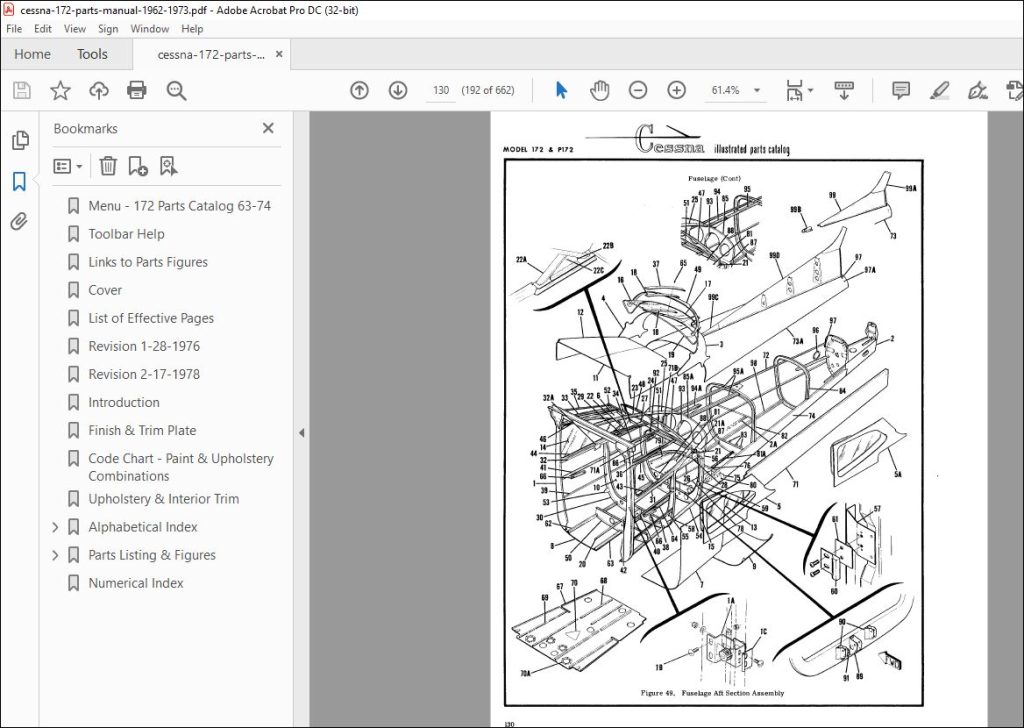Open the fit page options icon

[795, 90]
